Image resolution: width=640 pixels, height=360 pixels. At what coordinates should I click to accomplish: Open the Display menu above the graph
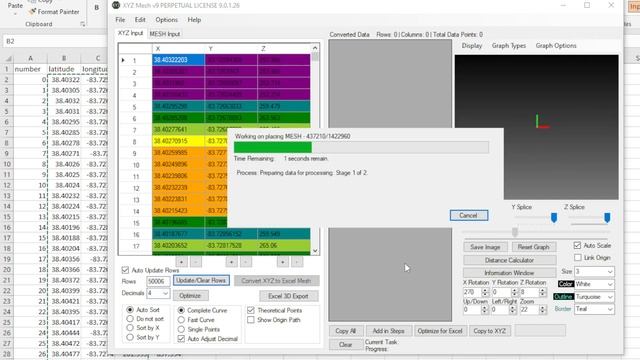pyautogui.click(x=472, y=46)
